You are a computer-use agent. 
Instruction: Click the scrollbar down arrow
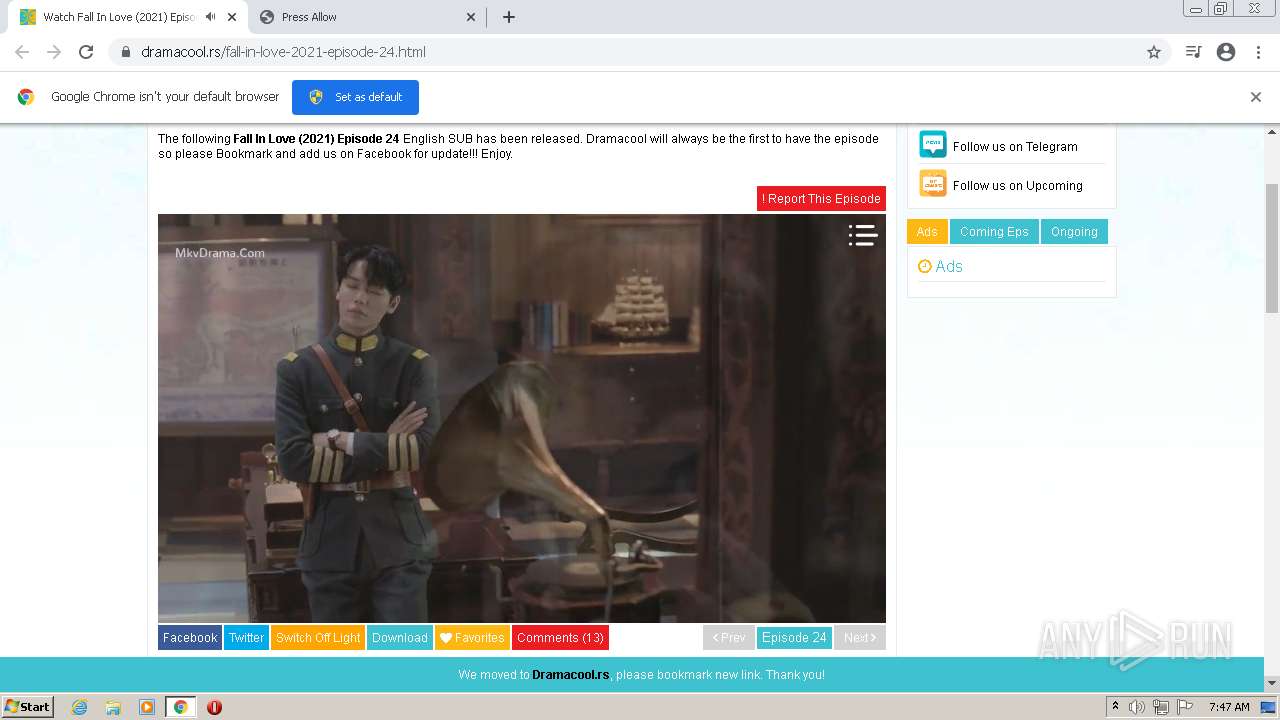(1272, 683)
